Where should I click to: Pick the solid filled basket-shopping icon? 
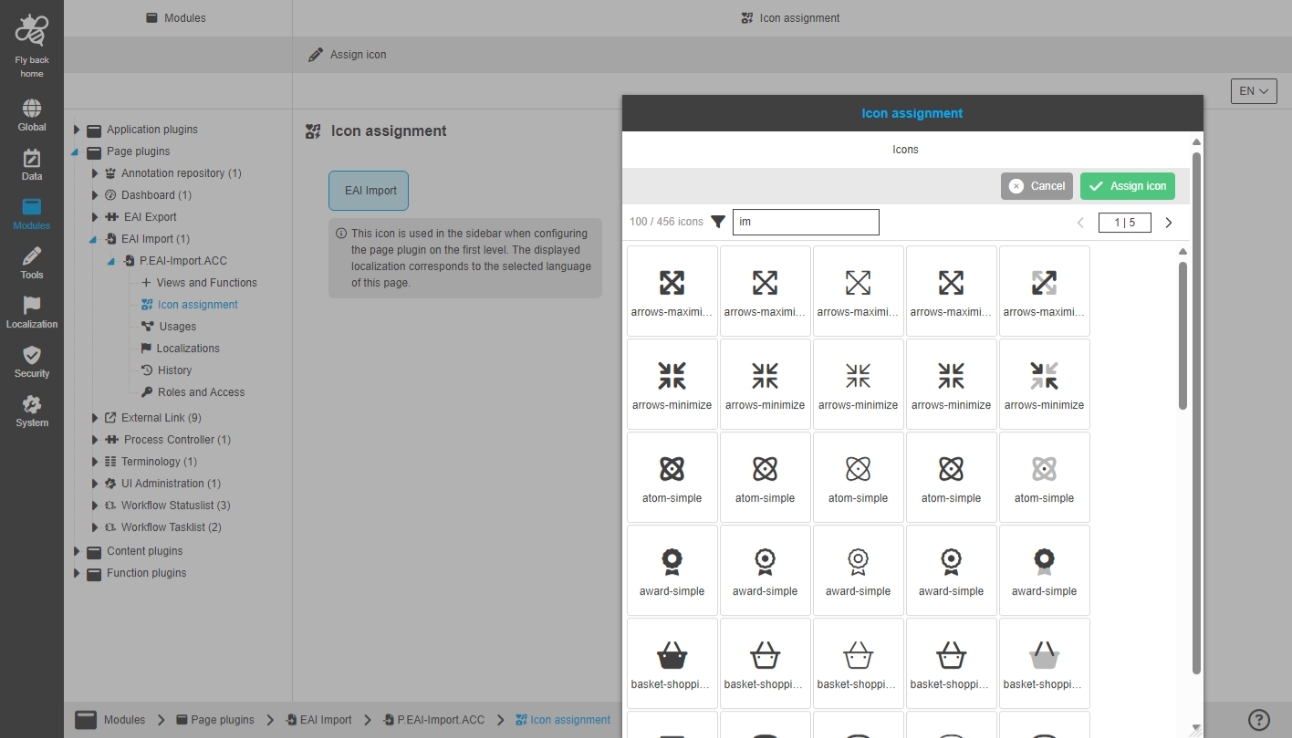(672, 663)
